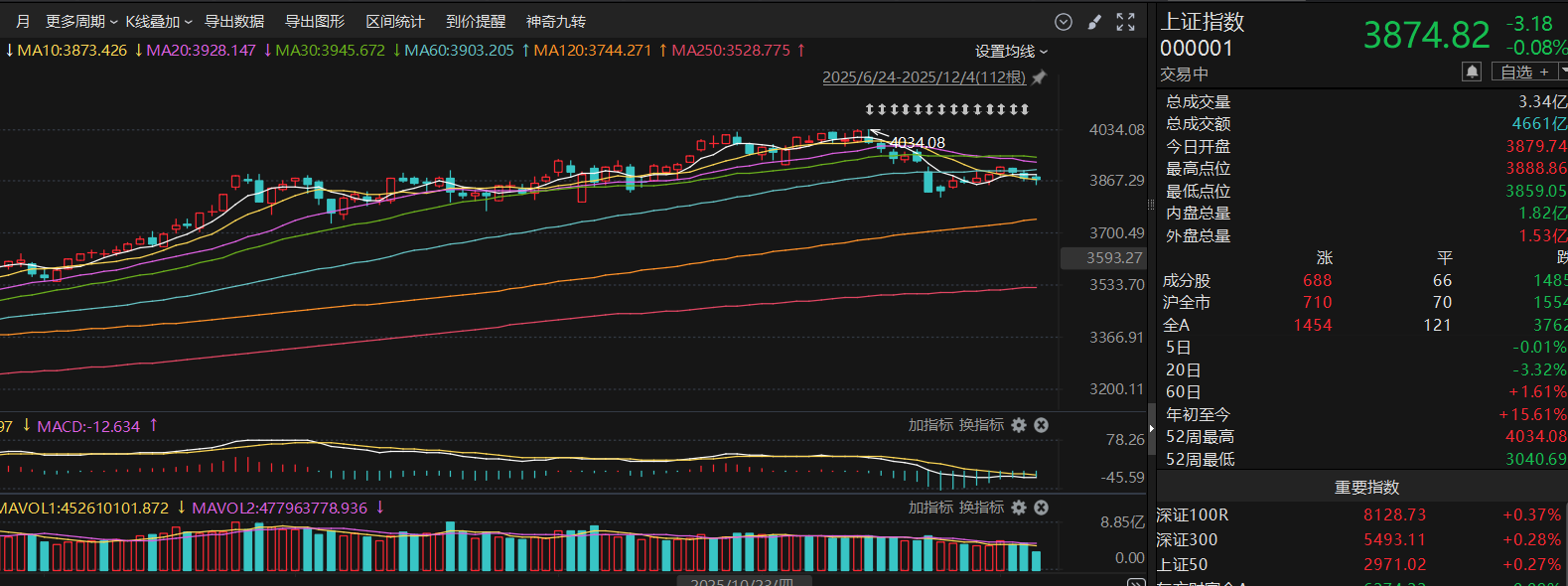Add to watchlist with 自选 + button
Screen dimensions: 1568x586
coord(1523,72)
